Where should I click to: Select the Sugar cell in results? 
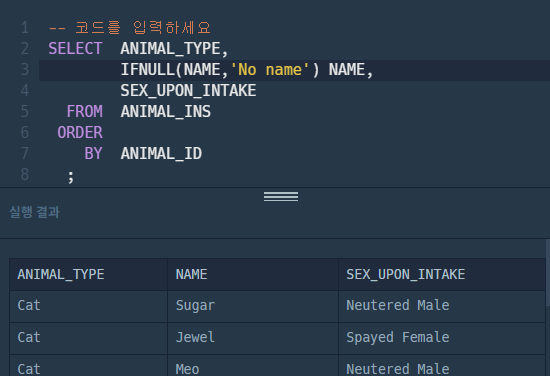(253, 307)
